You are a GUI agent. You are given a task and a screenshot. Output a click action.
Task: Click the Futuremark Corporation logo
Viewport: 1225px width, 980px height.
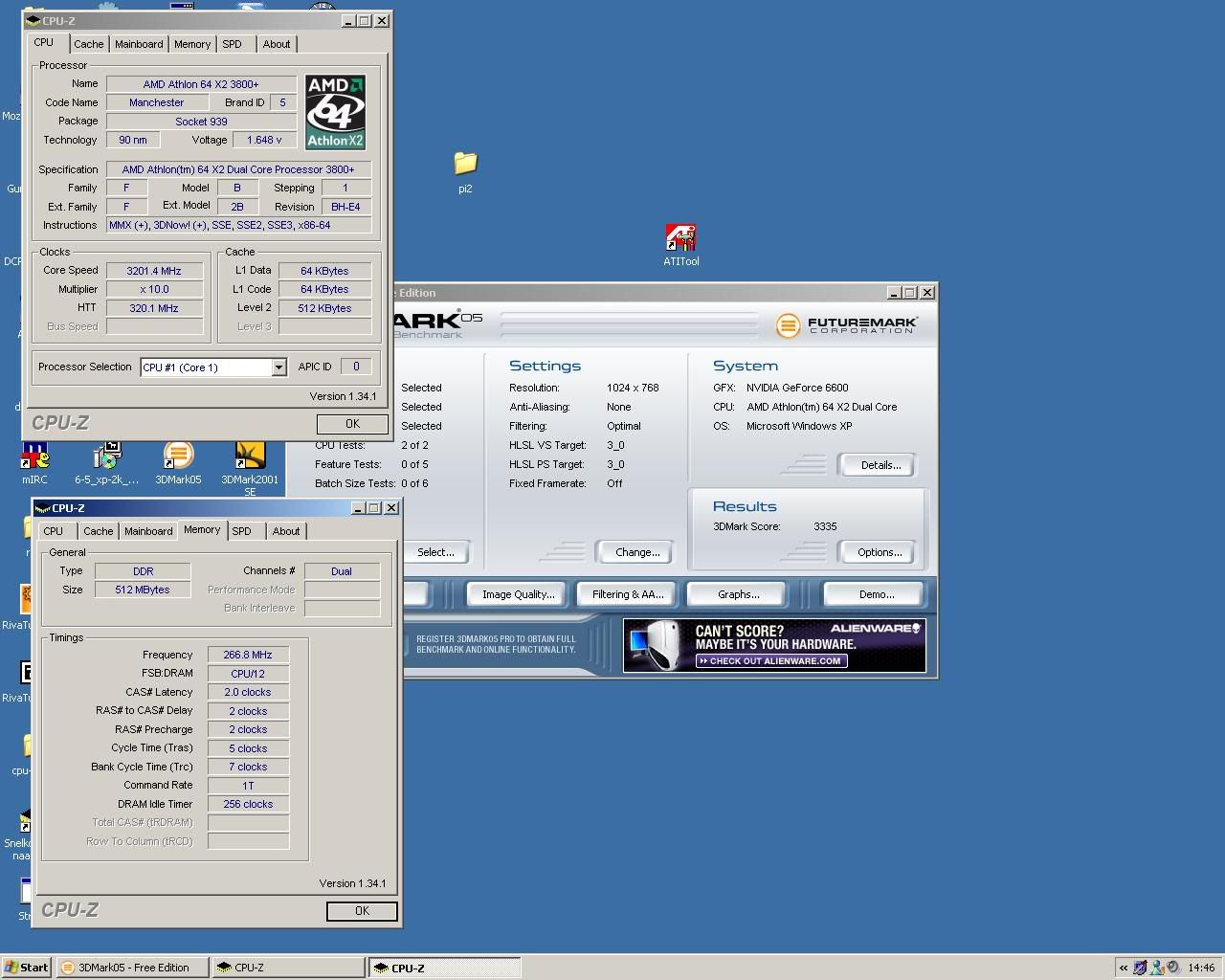pos(846,325)
